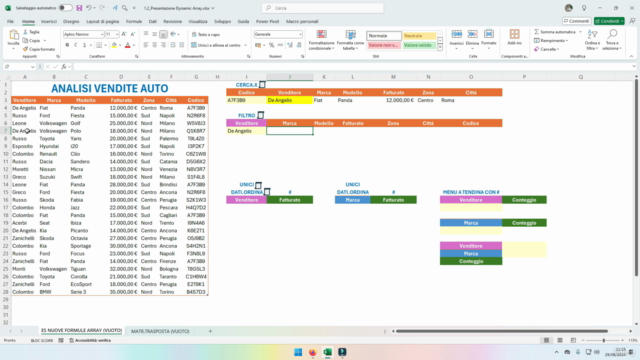Open the font size dropdown

[117, 34]
